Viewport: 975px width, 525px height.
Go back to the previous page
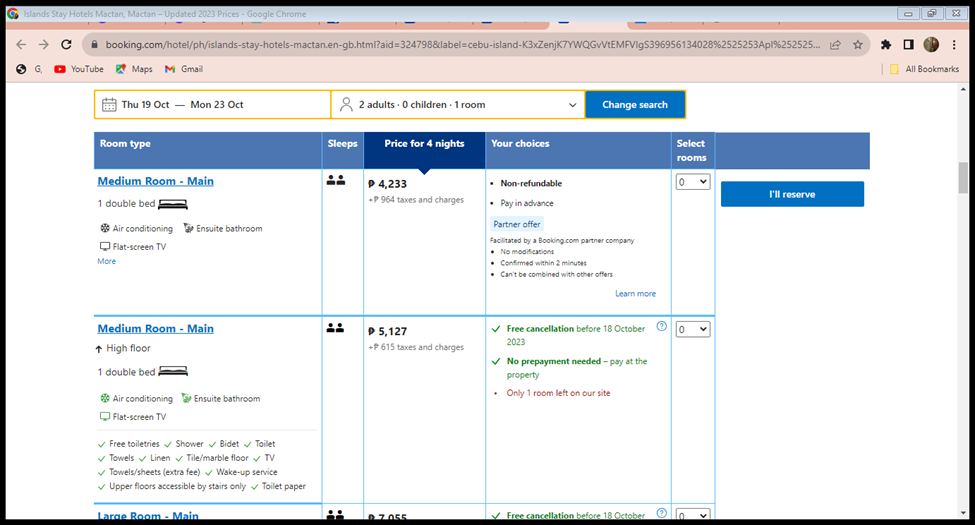[21, 45]
